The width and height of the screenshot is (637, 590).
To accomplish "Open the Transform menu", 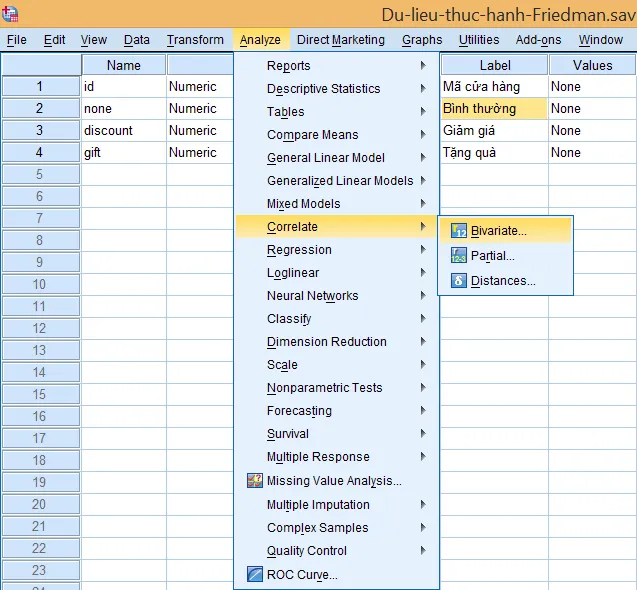I will tap(195, 40).
